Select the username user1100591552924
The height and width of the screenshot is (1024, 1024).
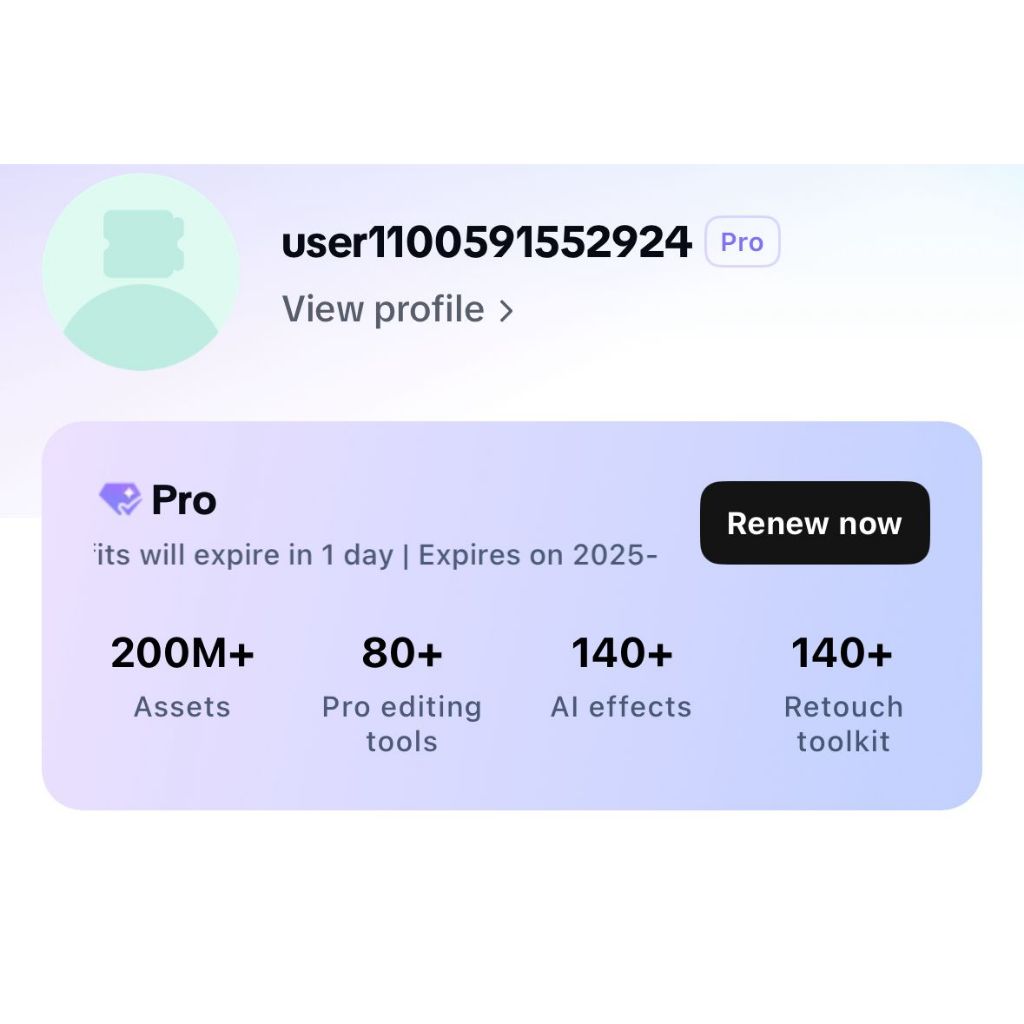coord(486,242)
